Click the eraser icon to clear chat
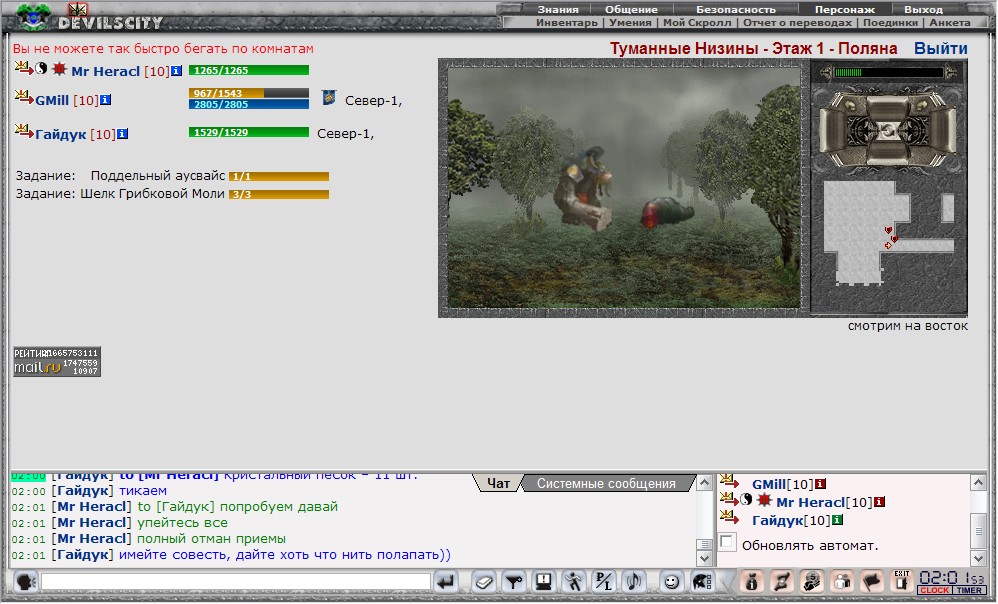 (x=484, y=581)
